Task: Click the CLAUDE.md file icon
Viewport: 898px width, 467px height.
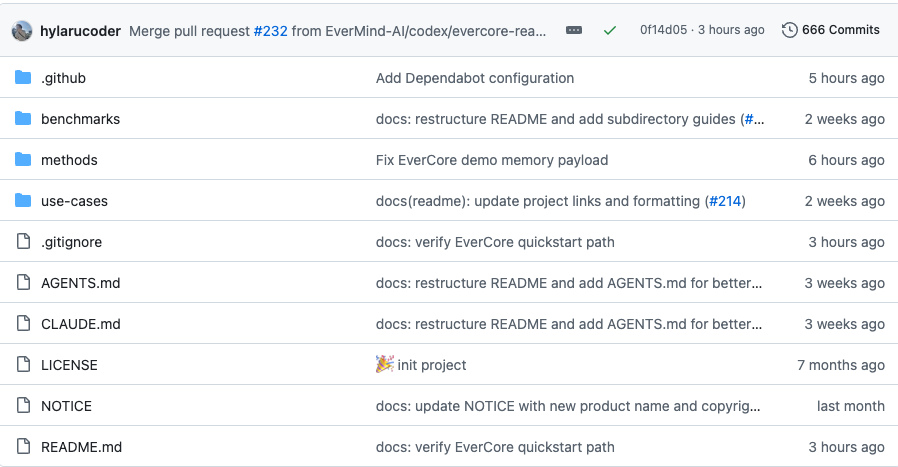Action: tap(23, 323)
